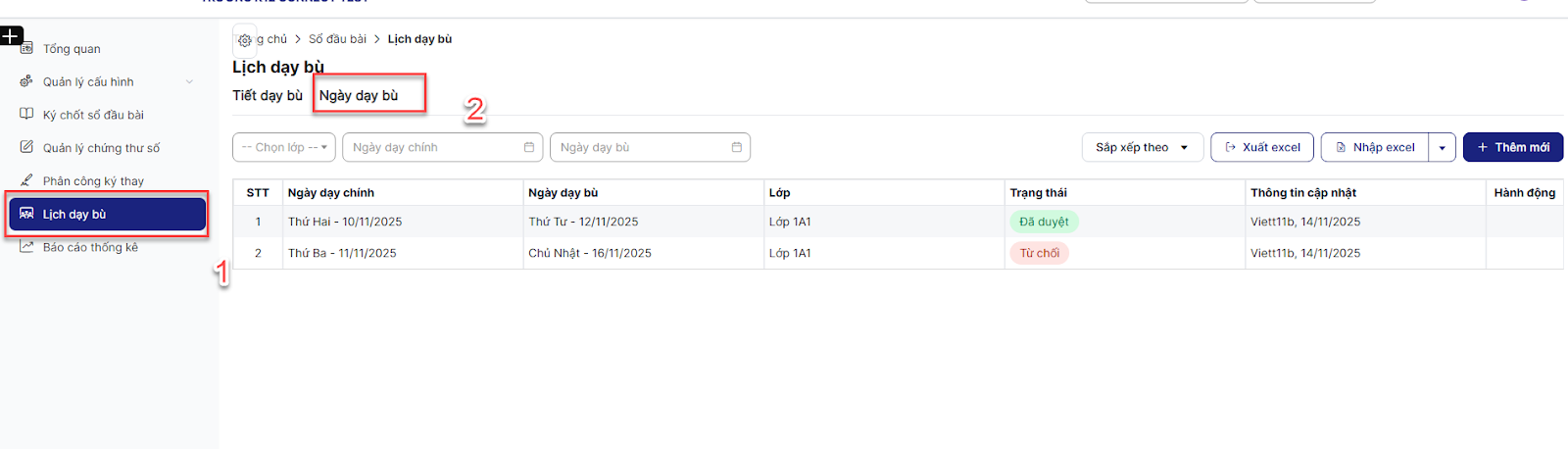Click the Quản lý chứng thư số icon
The height and width of the screenshot is (449, 1568).
coord(26,147)
